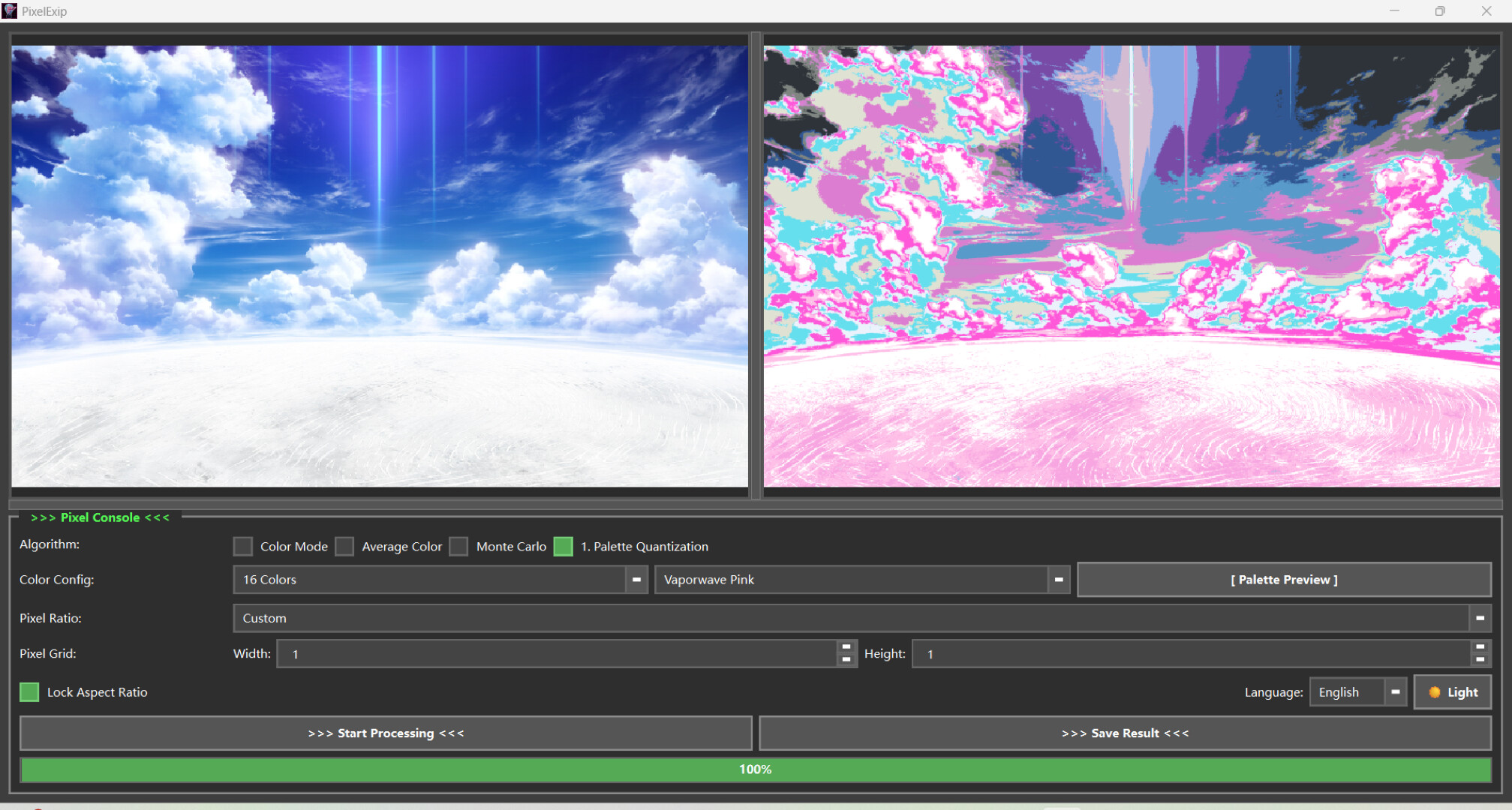This screenshot has height=810, width=1512.
Task: Open the Vaporwave Pink palette selector
Action: click(855, 579)
